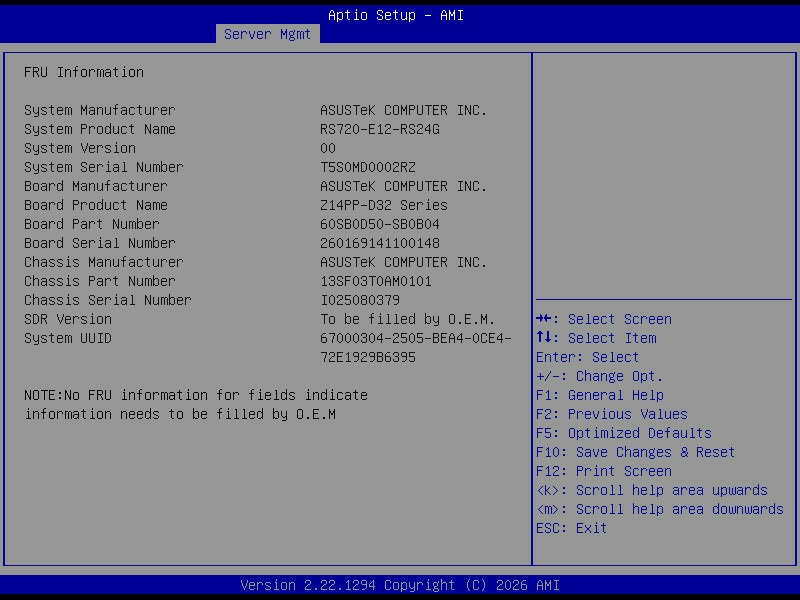The height and width of the screenshot is (600, 800).
Task: Click 'F10: Save Changes & Reset' line
Action: [x=635, y=452]
